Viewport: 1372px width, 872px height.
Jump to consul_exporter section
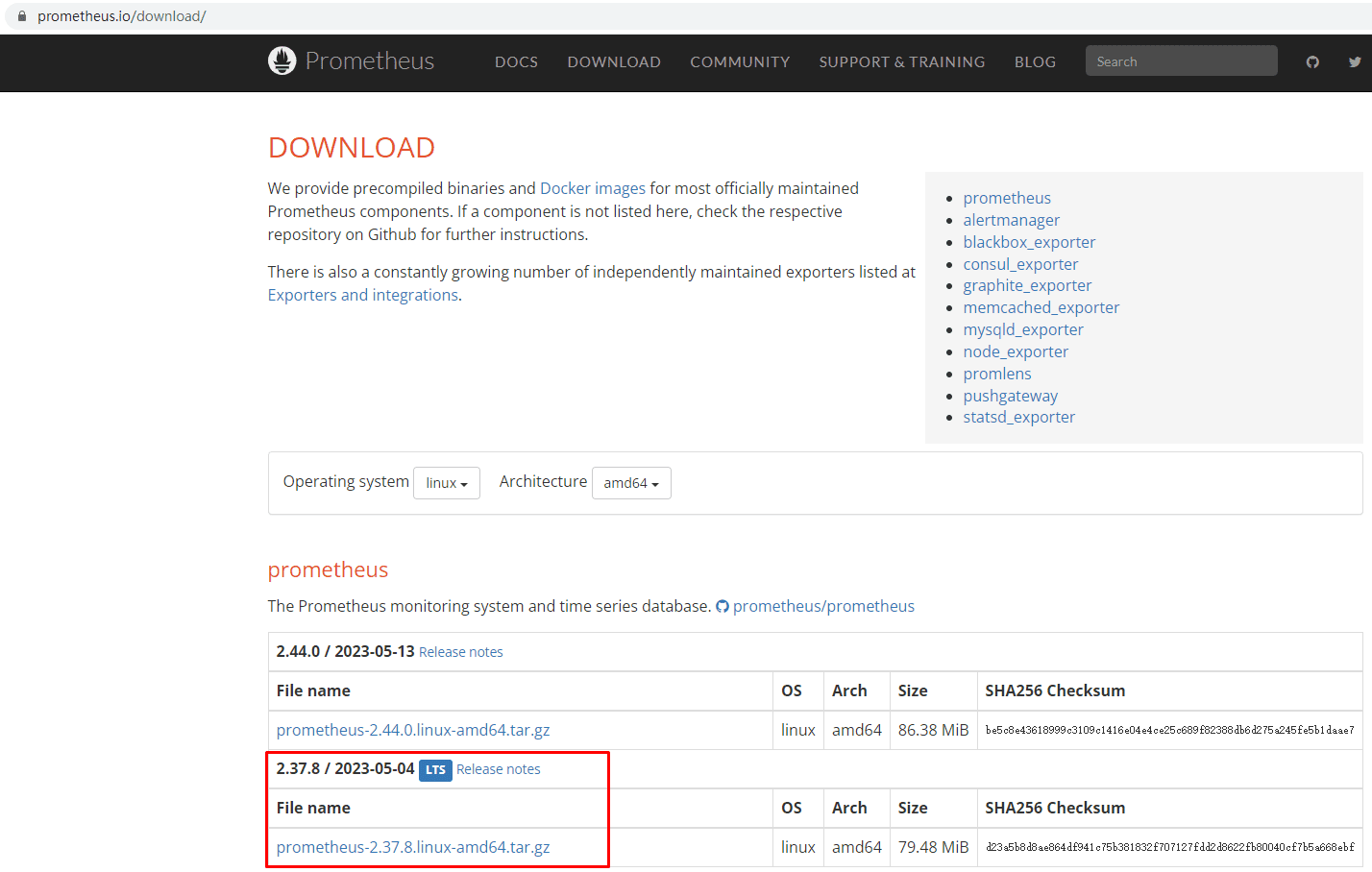1020,264
